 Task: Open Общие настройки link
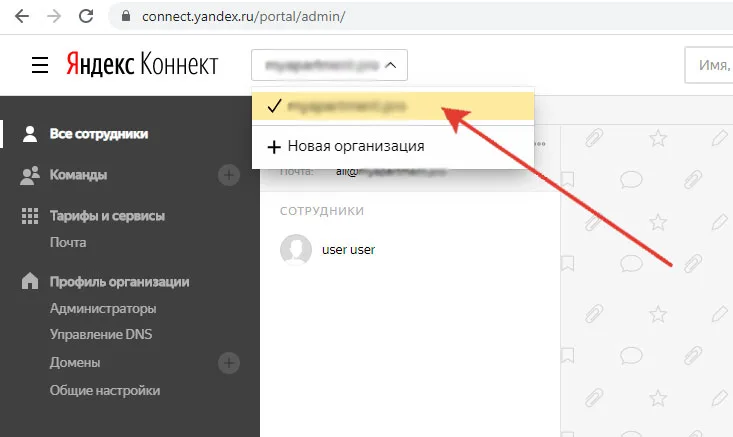[105, 391]
